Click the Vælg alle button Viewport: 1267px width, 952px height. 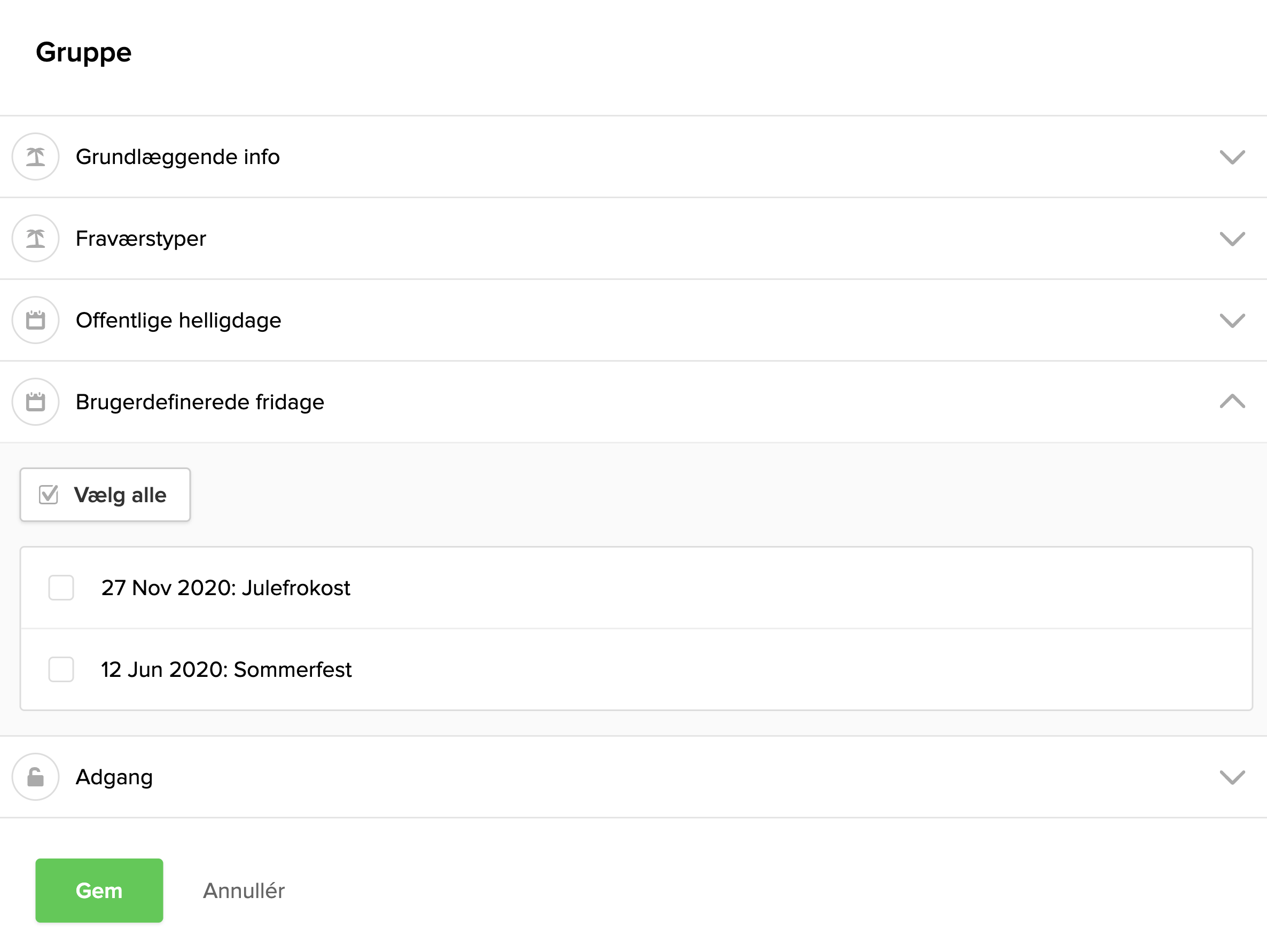click(x=105, y=495)
